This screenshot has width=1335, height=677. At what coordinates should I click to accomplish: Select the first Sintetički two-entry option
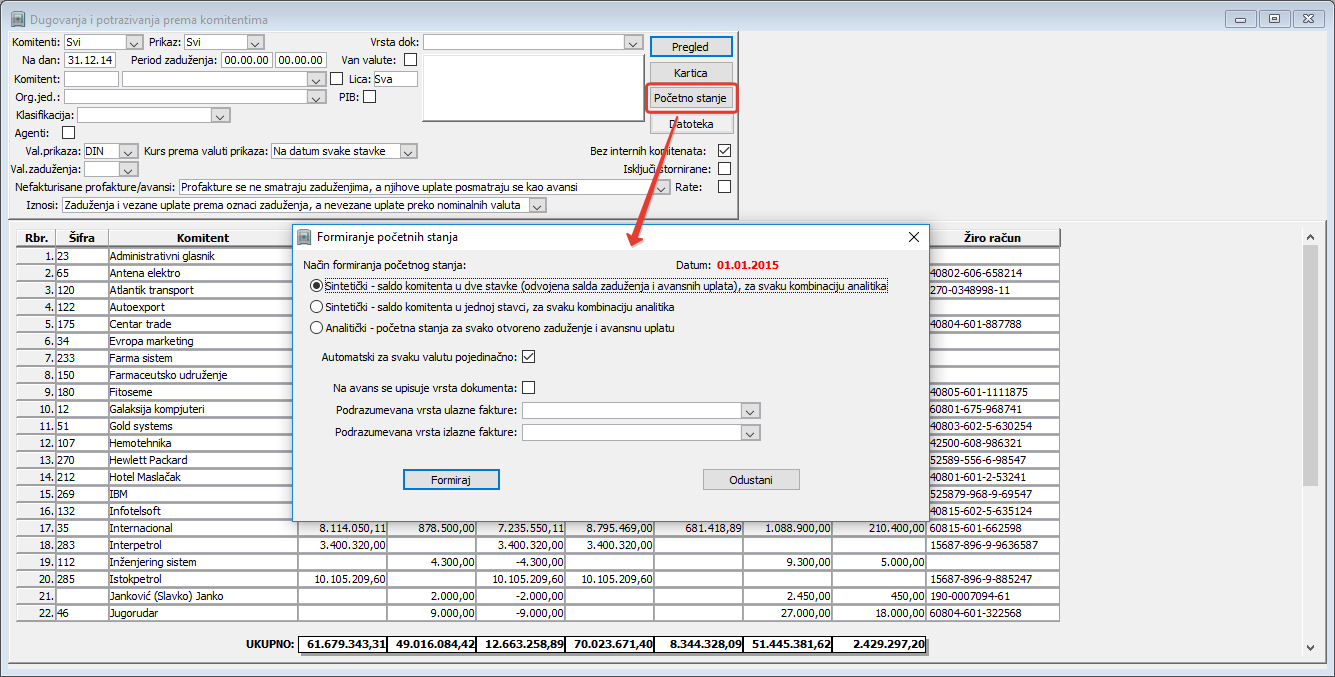tap(600, 286)
